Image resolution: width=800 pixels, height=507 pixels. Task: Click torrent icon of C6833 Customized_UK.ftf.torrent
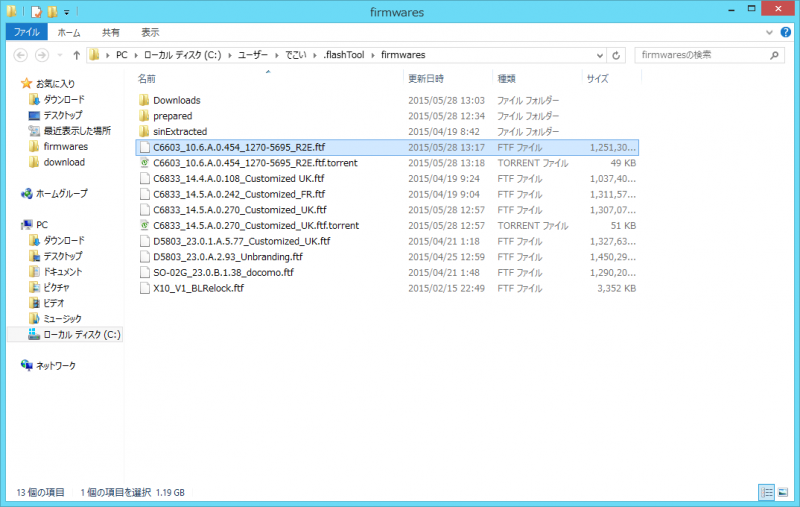tap(144, 225)
